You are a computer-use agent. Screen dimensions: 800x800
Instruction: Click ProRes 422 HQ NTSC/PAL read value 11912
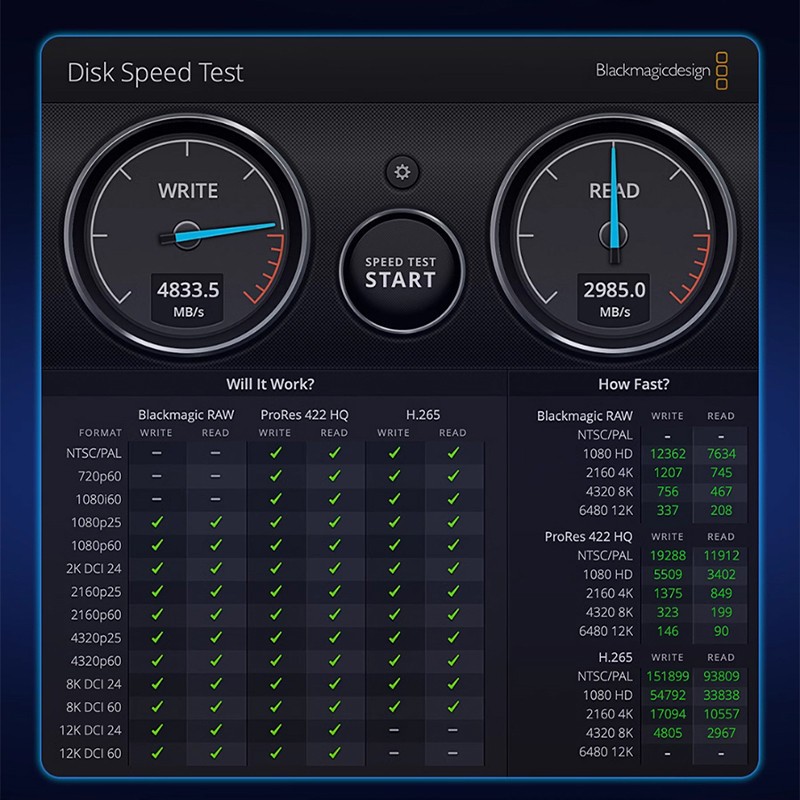(721, 555)
